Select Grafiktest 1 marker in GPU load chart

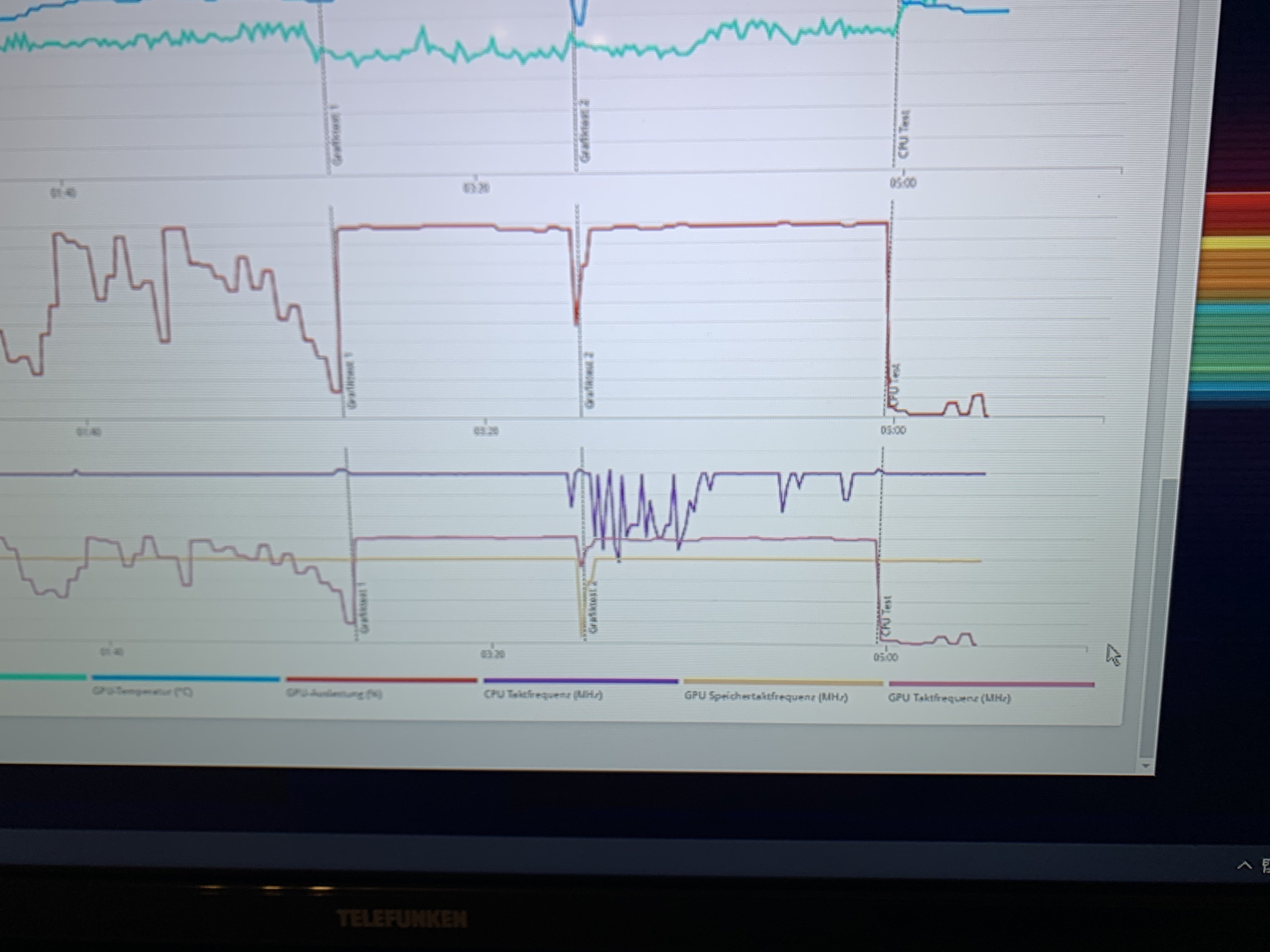pyautogui.click(x=351, y=381)
